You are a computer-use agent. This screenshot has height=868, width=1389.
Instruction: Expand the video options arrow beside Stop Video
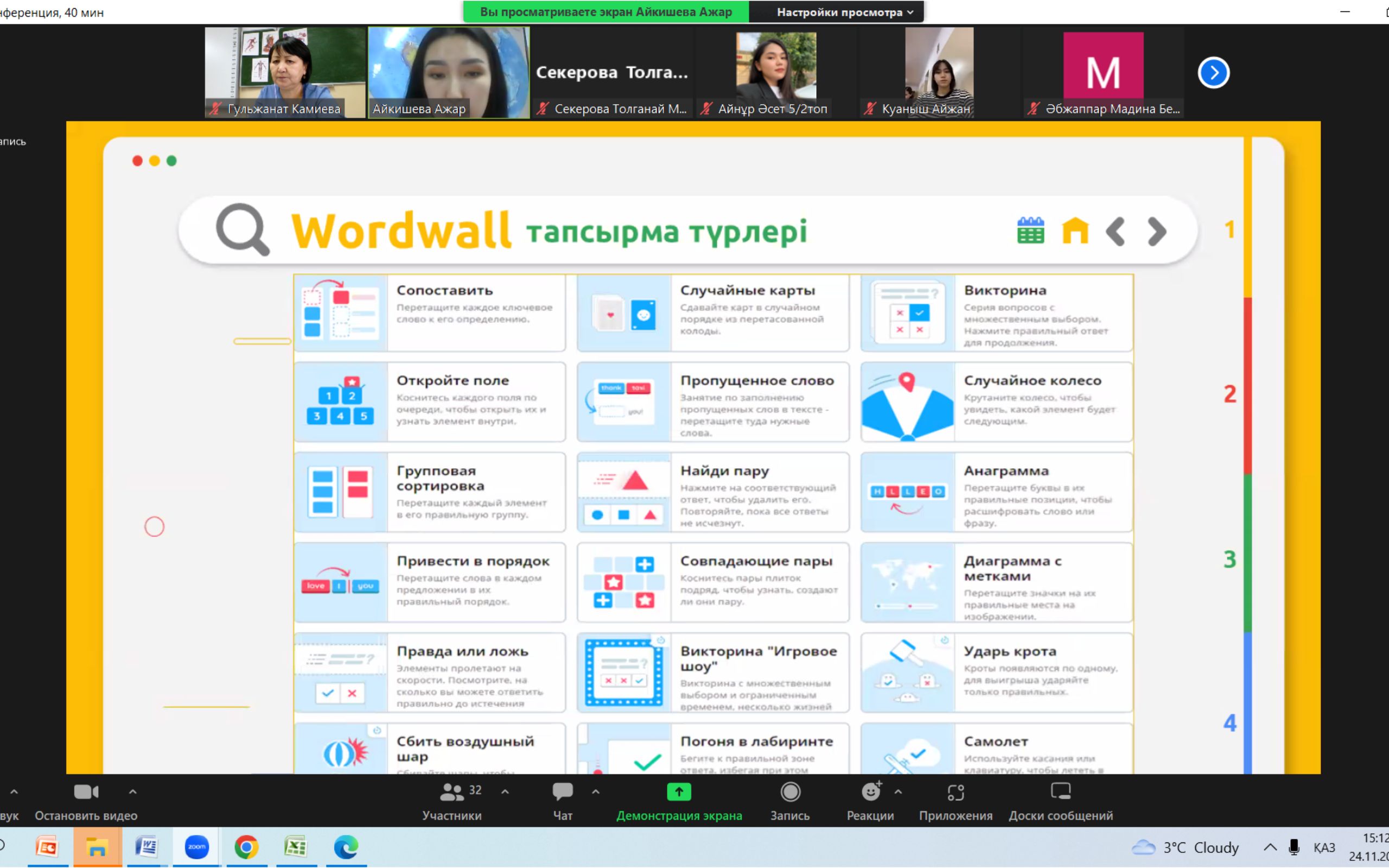[132, 792]
